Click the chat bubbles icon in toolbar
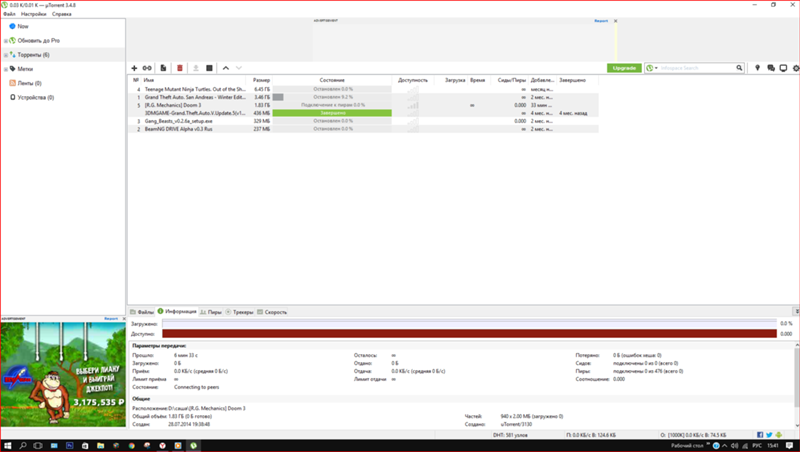Viewport: 800px width, 452px height. pyautogui.click(x=771, y=68)
